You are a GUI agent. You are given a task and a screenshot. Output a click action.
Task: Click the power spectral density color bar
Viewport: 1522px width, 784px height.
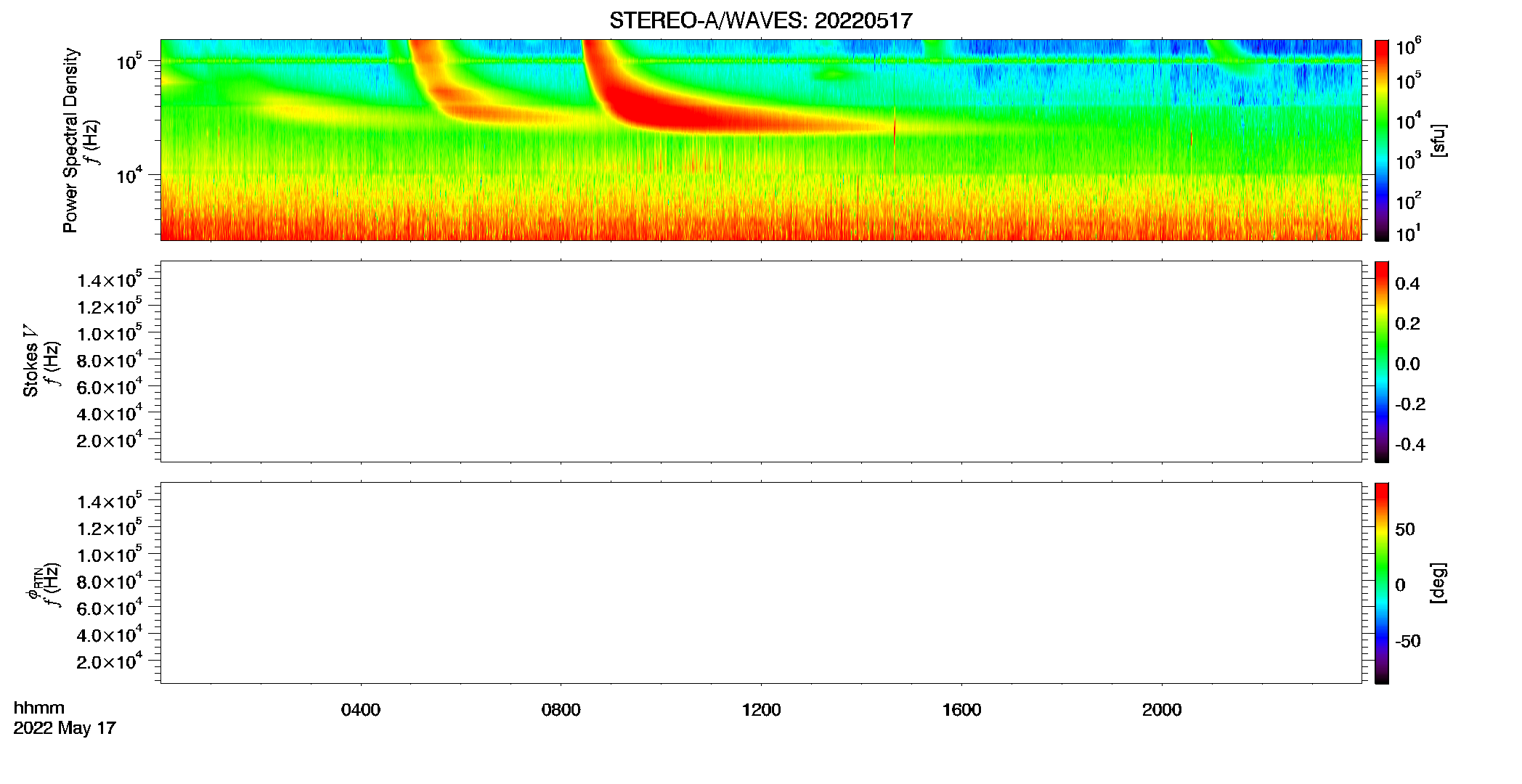(1381, 140)
